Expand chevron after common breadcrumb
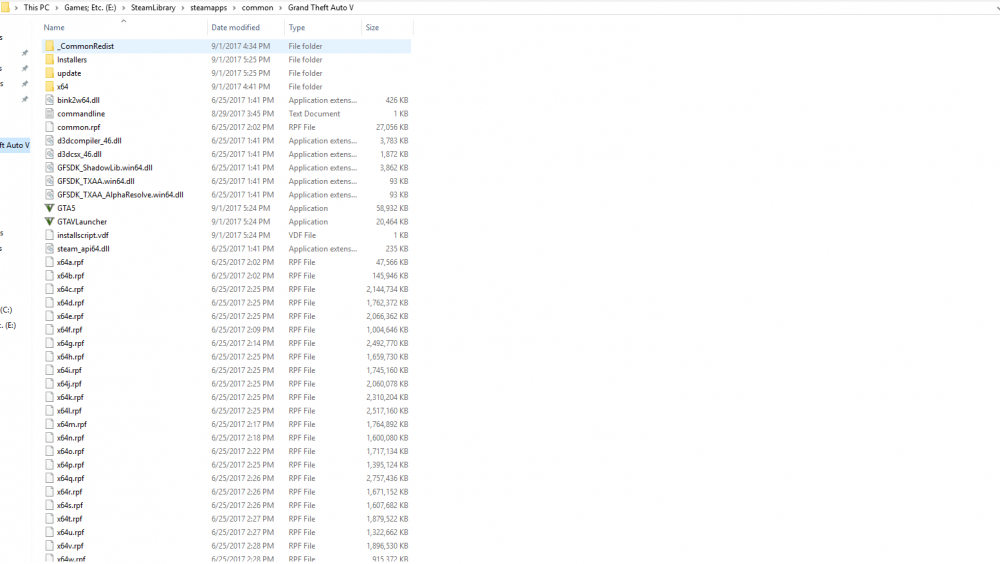Image resolution: width=1000 pixels, height=564 pixels. click(280, 8)
